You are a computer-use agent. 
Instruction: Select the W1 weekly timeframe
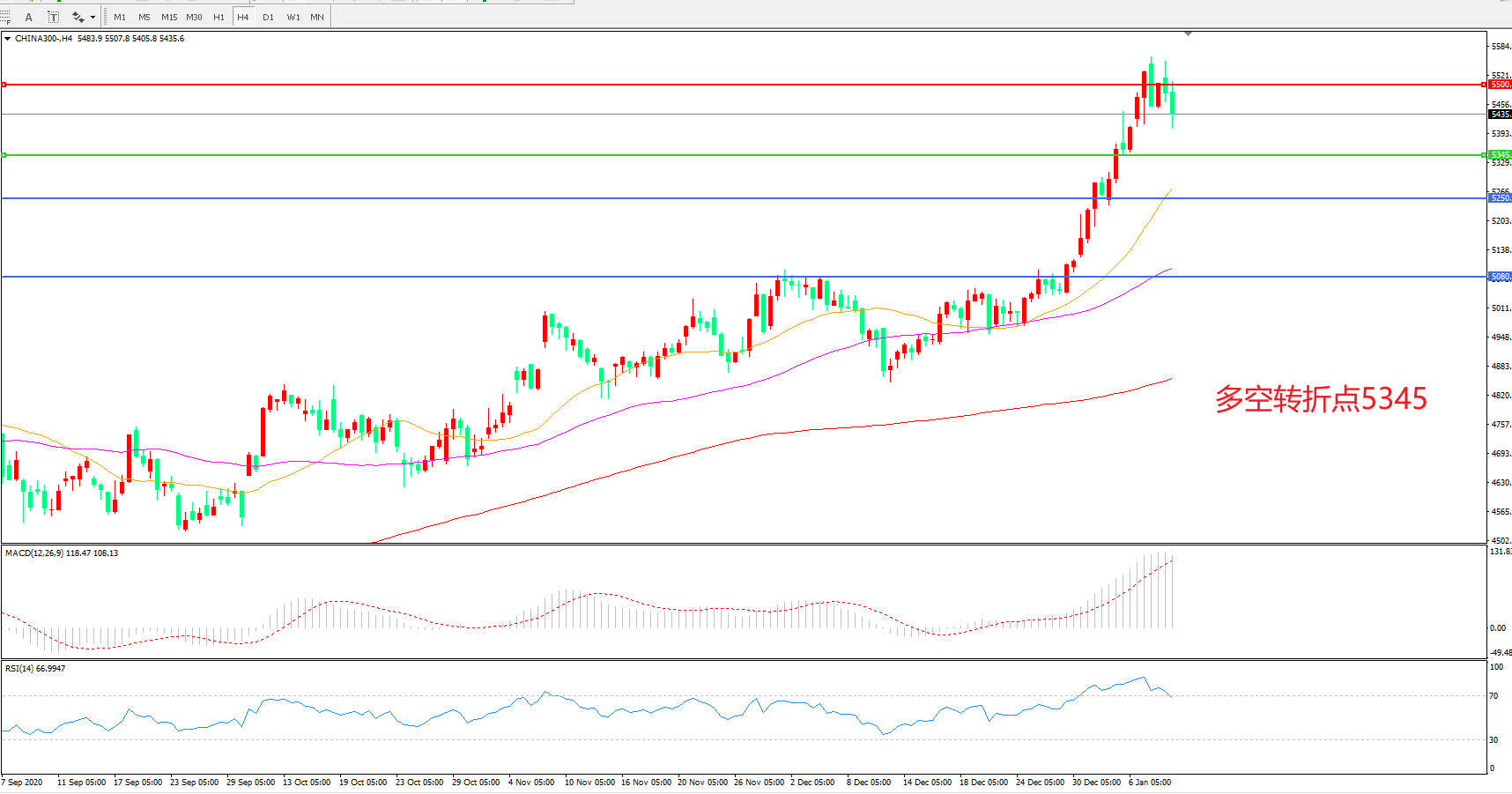tap(293, 17)
